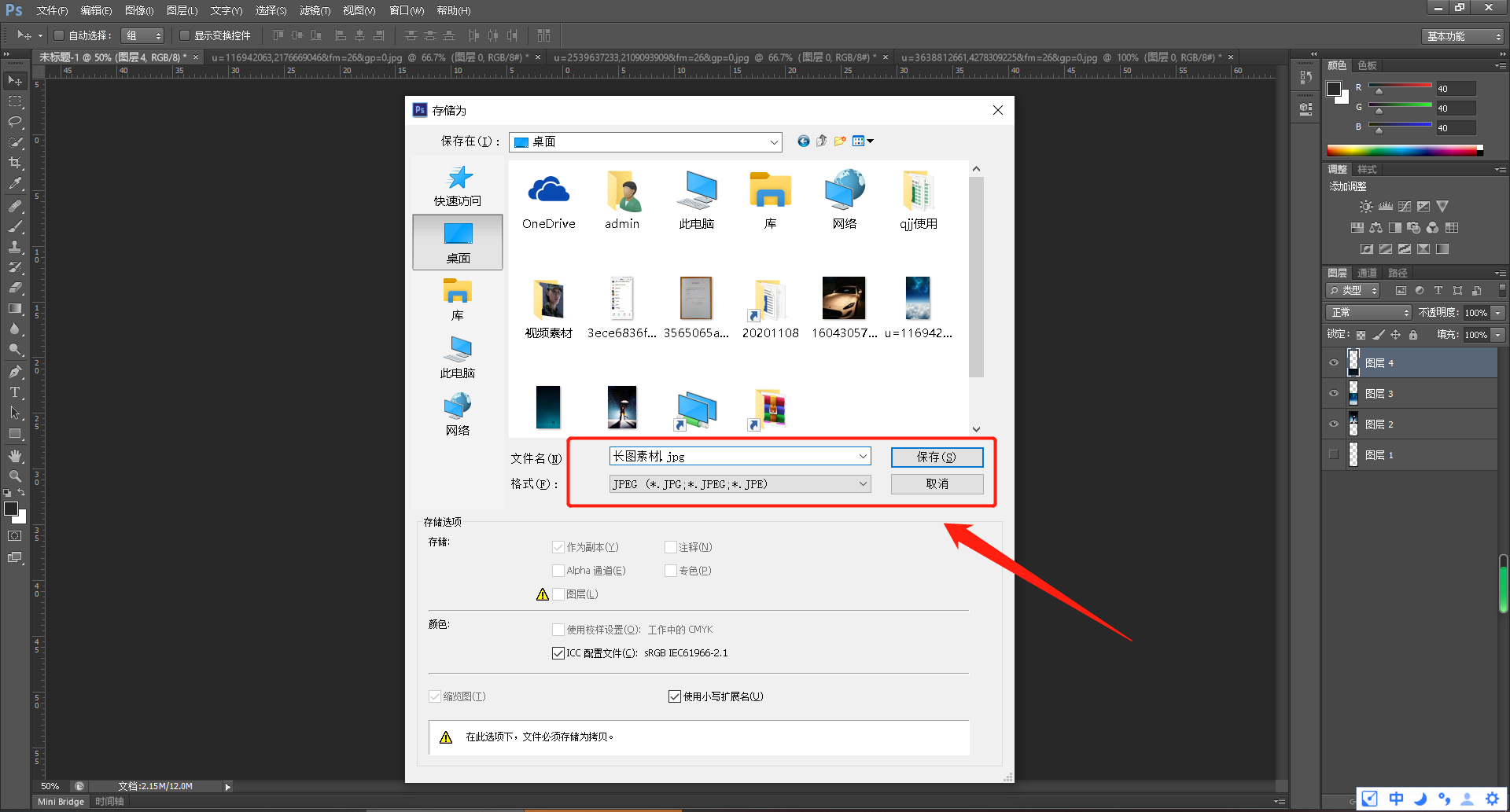
Task: Switch to the 通道 panel tab
Action: pos(1366,273)
